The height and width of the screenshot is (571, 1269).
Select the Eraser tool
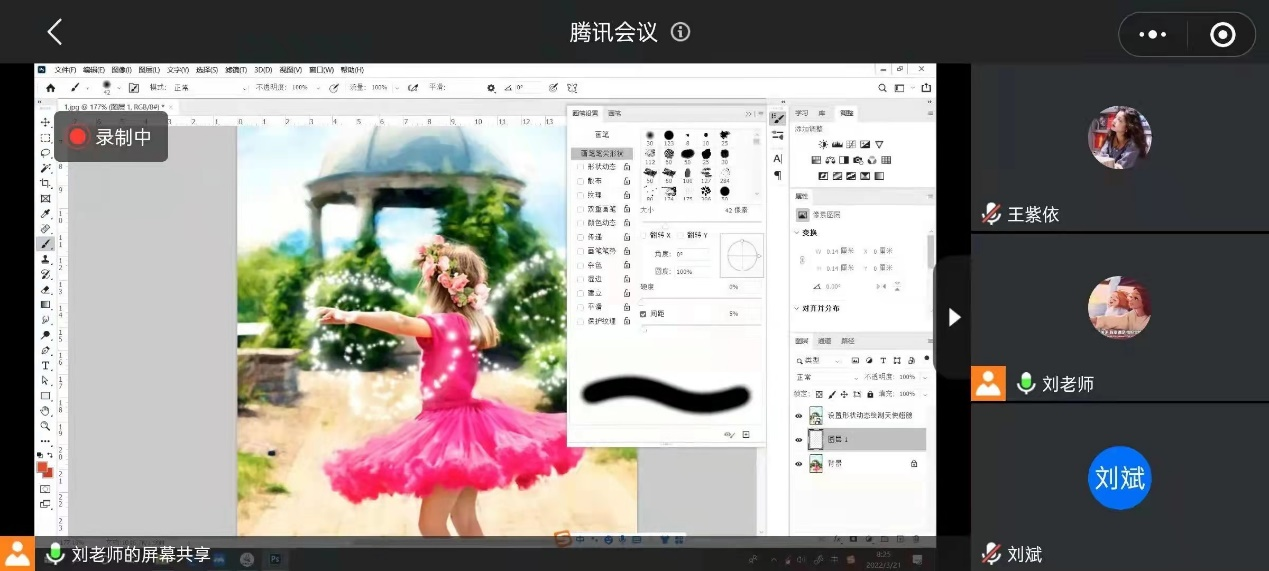45,289
